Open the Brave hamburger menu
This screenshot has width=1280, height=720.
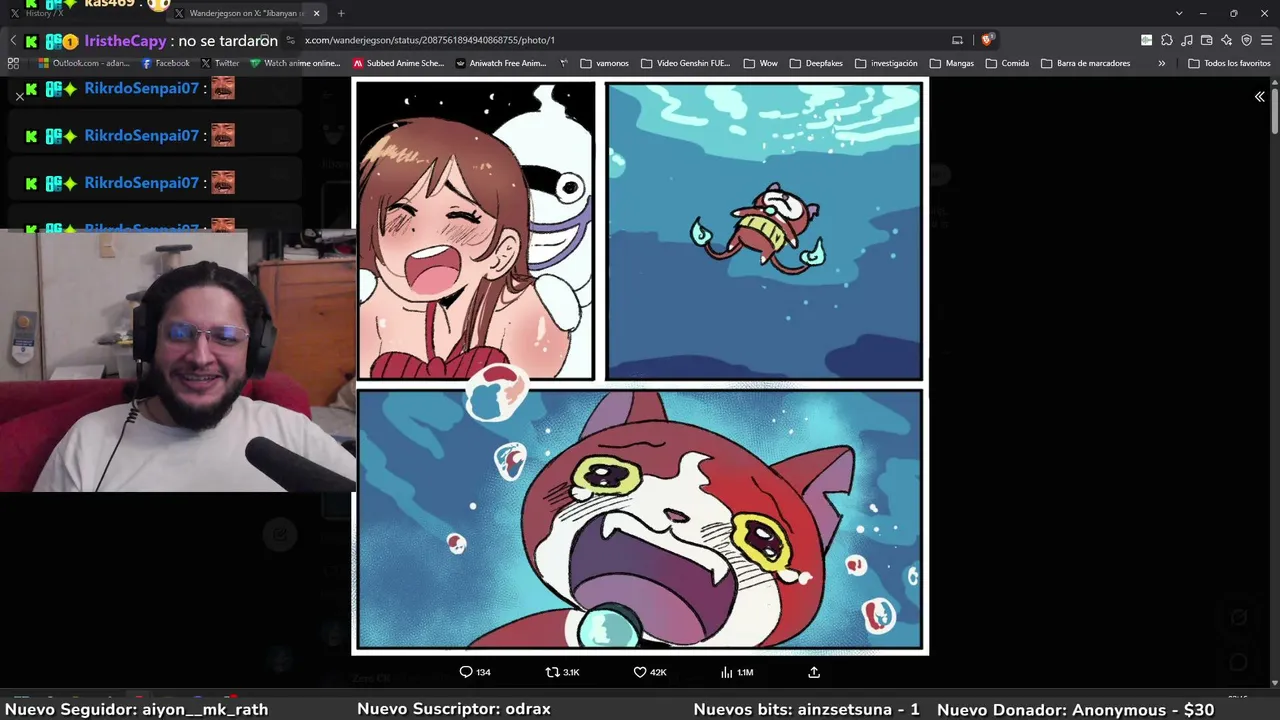(x=1266, y=40)
